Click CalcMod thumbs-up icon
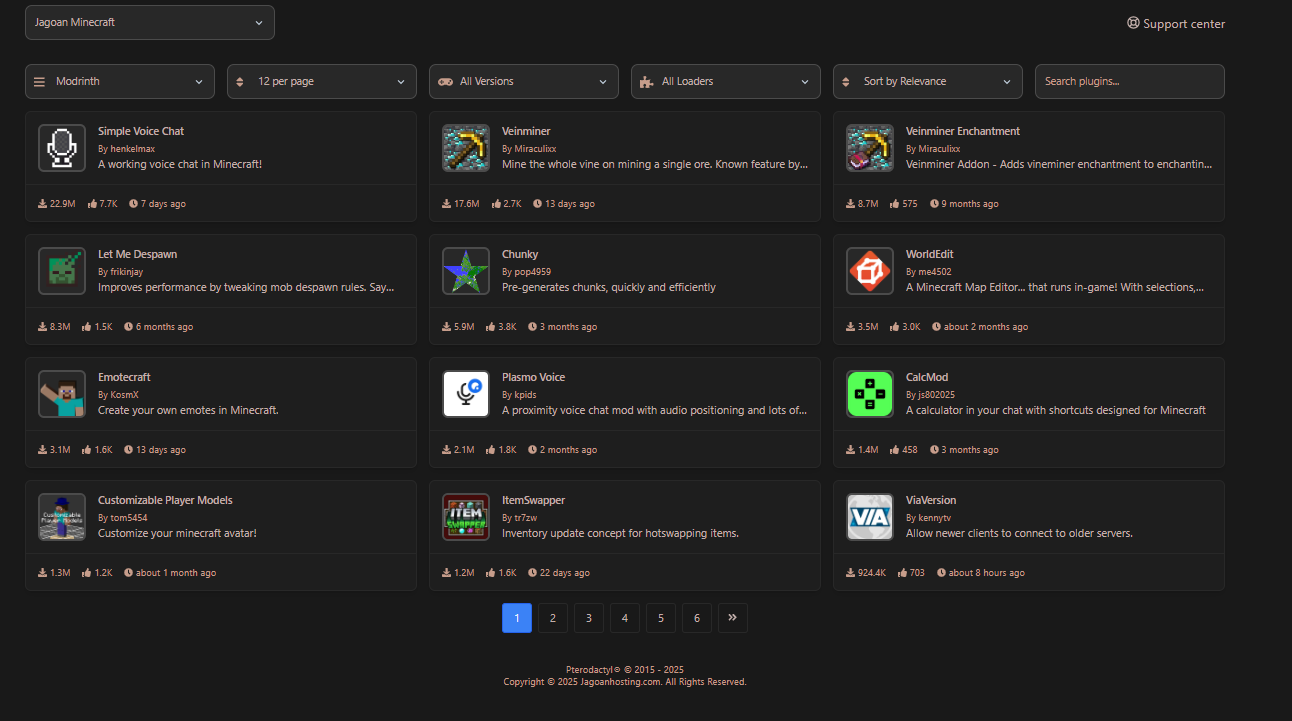This screenshot has height=721, width=1292. click(x=892, y=450)
